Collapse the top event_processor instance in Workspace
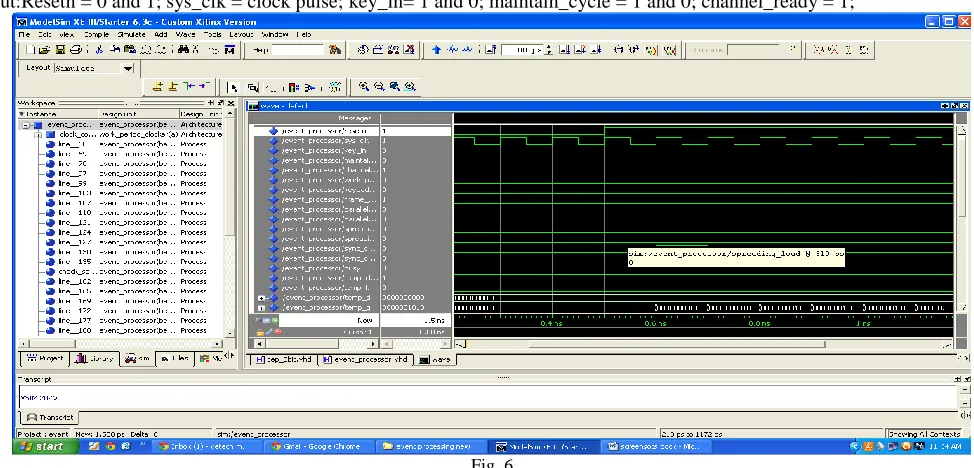This screenshot has width=974, height=468. point(27,125)
